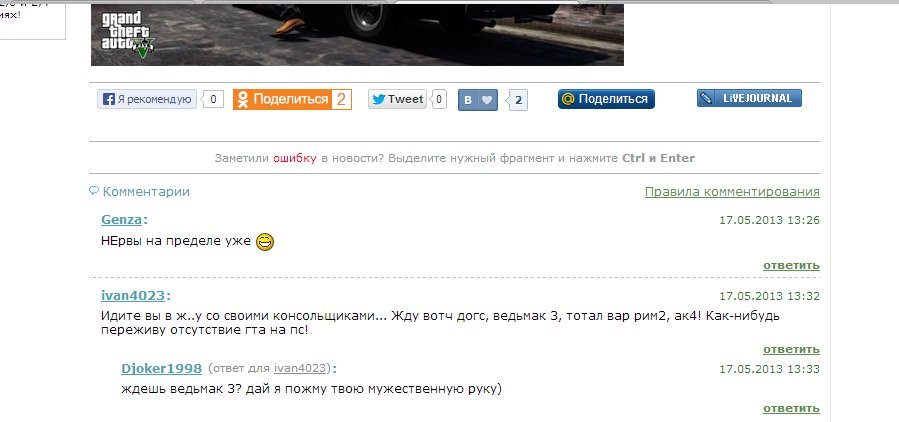Click the Odnoklassniki share counter 2
899x422 pixels.
click(x=341, y=99)
